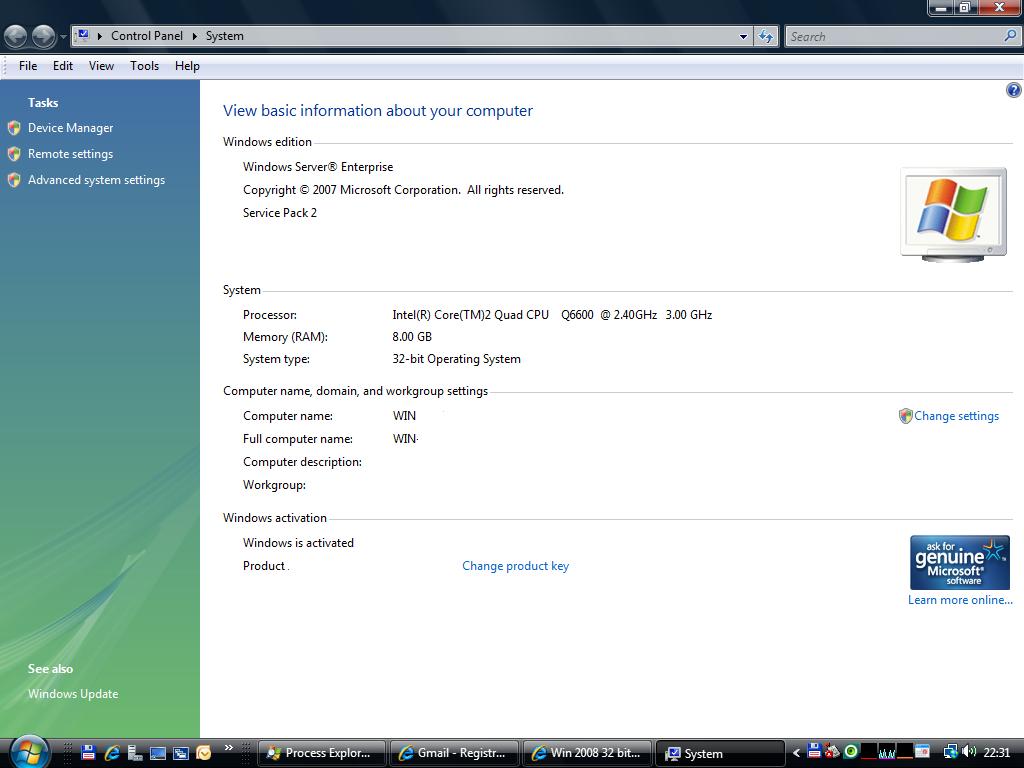Click the shield icon beside Device Manager
The width and height of the screenshot is (1024, 768).
(x=14, y=128)
